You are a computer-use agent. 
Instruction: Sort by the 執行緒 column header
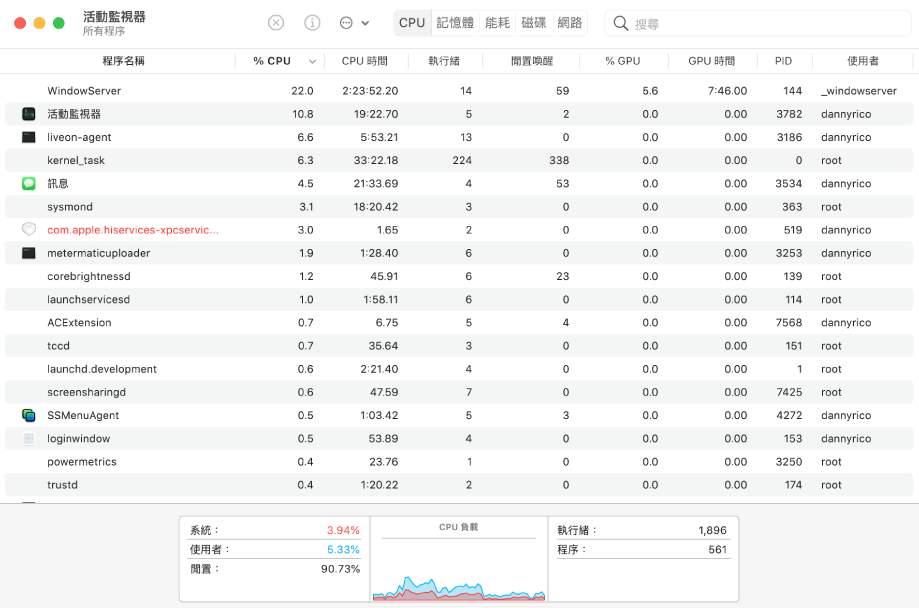click(444, 61)
